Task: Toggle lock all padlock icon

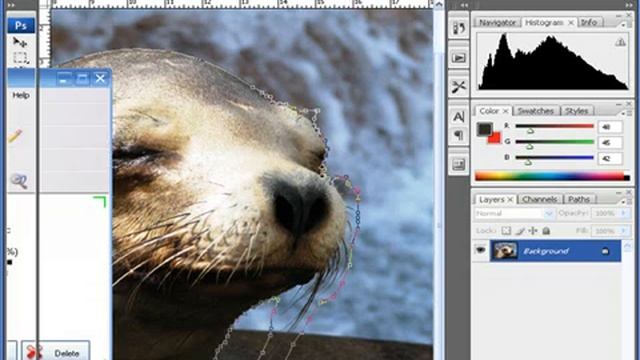Action: pos(546,231)
